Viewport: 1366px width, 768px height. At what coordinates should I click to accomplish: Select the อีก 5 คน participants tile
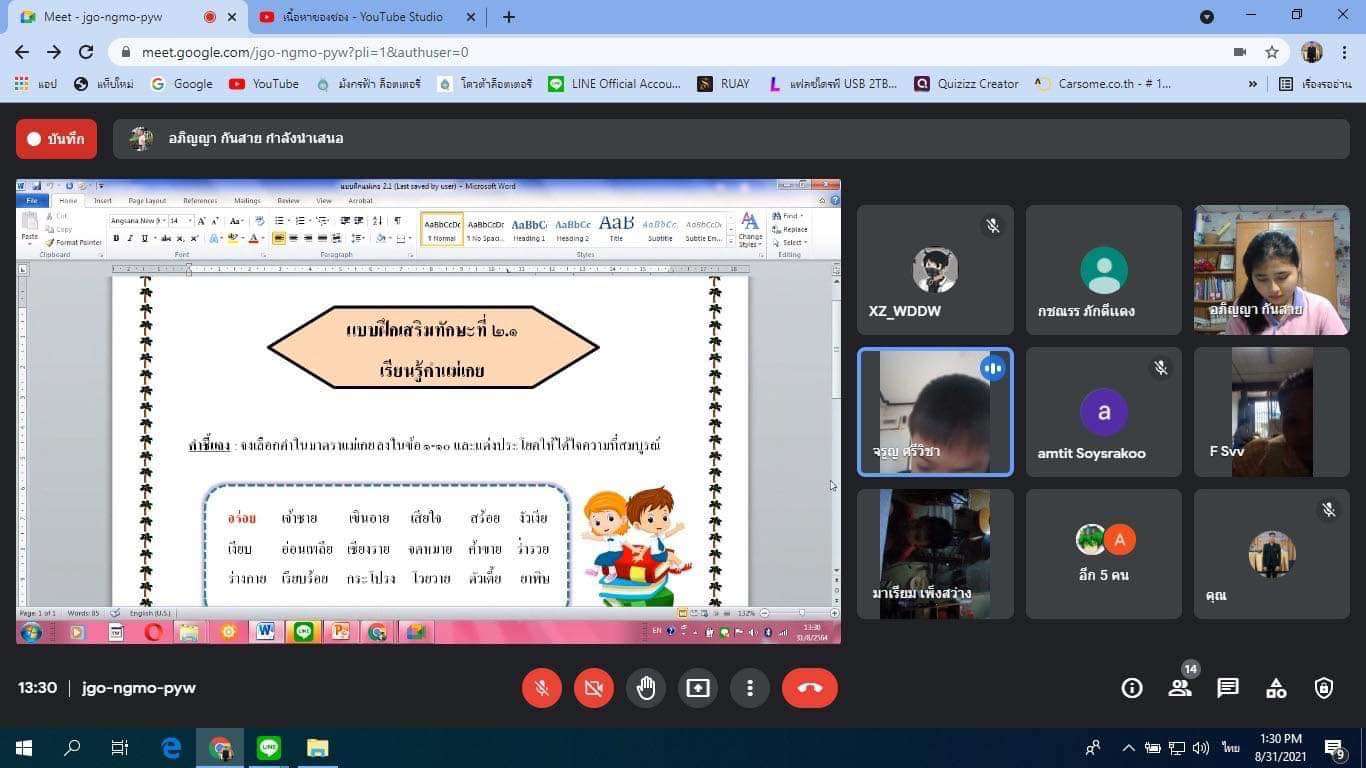pos(1103,554)
